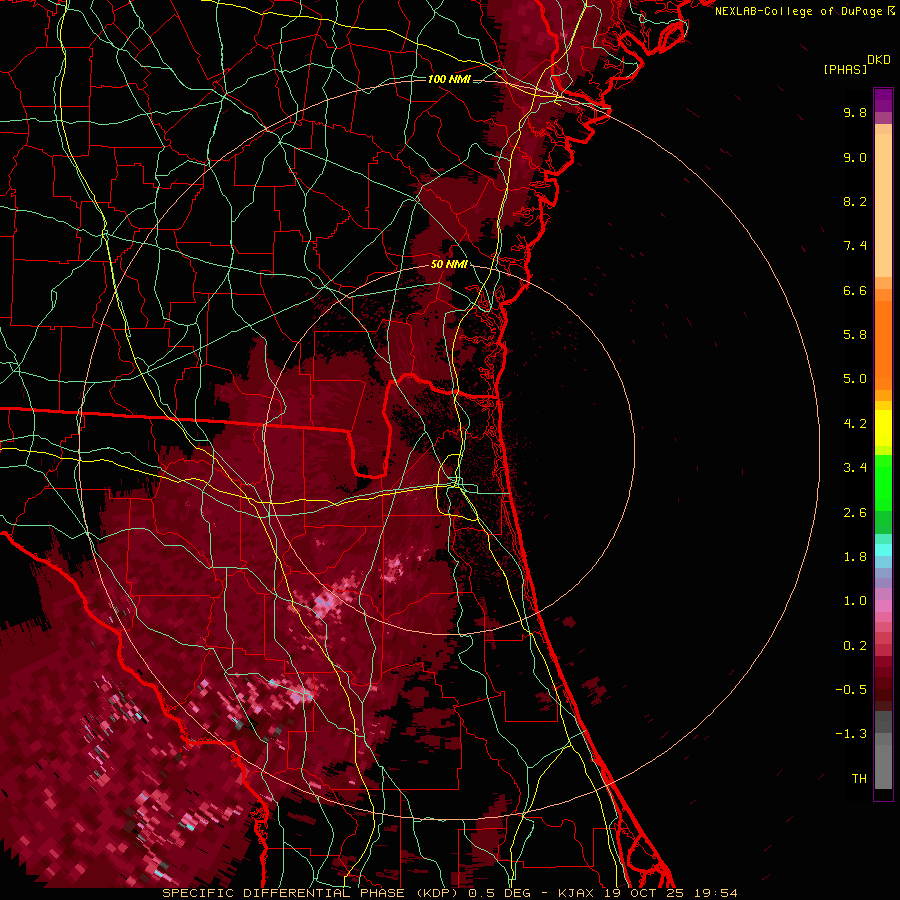900x900 pixels.
Task: Select the 8.2 value on the color scale
Action: 855,201
